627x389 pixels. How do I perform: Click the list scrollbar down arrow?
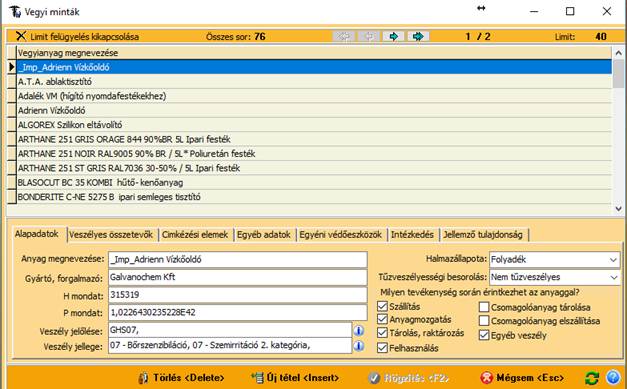618,208
